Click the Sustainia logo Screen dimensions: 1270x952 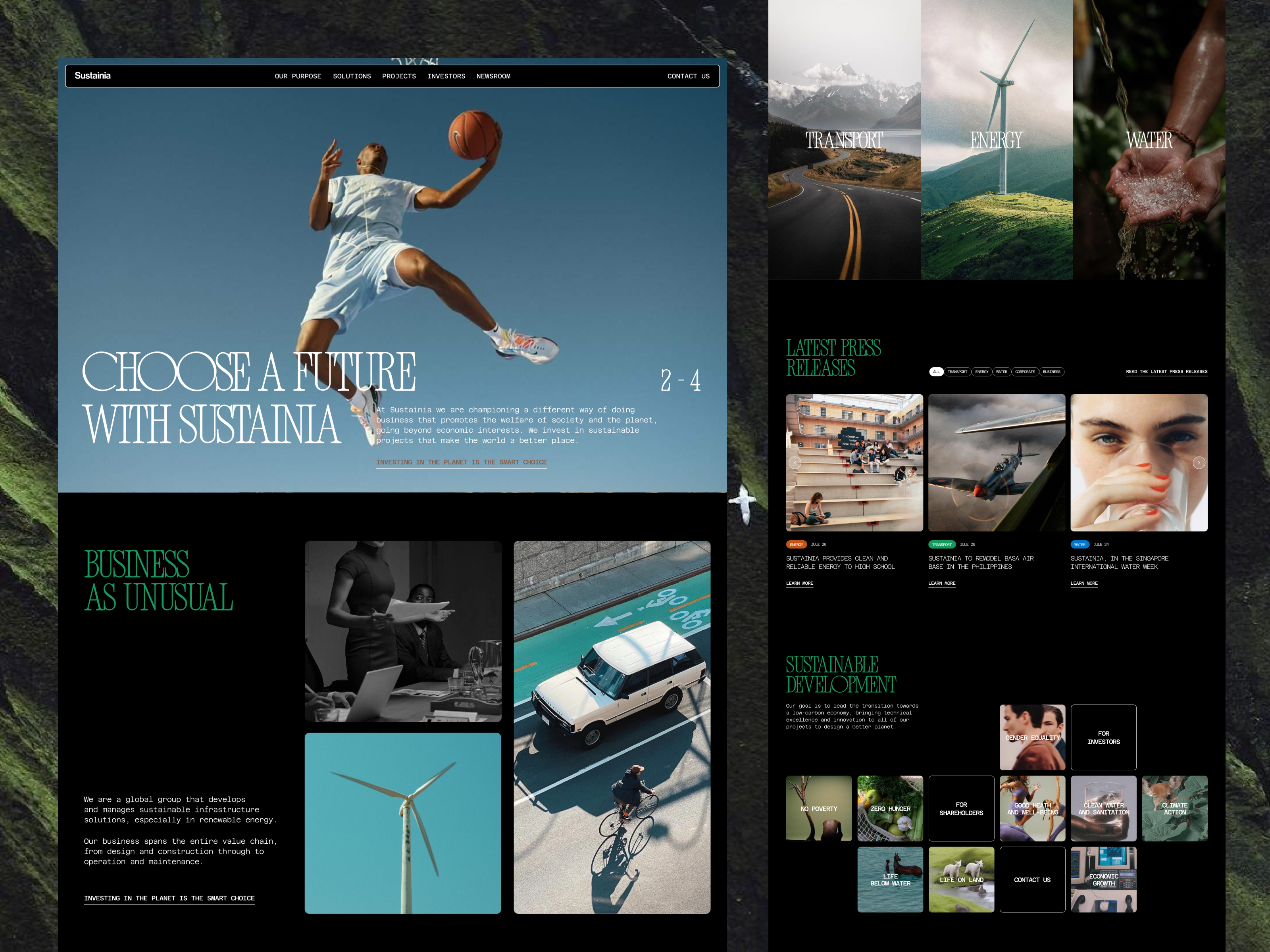(x=92, y=75)
